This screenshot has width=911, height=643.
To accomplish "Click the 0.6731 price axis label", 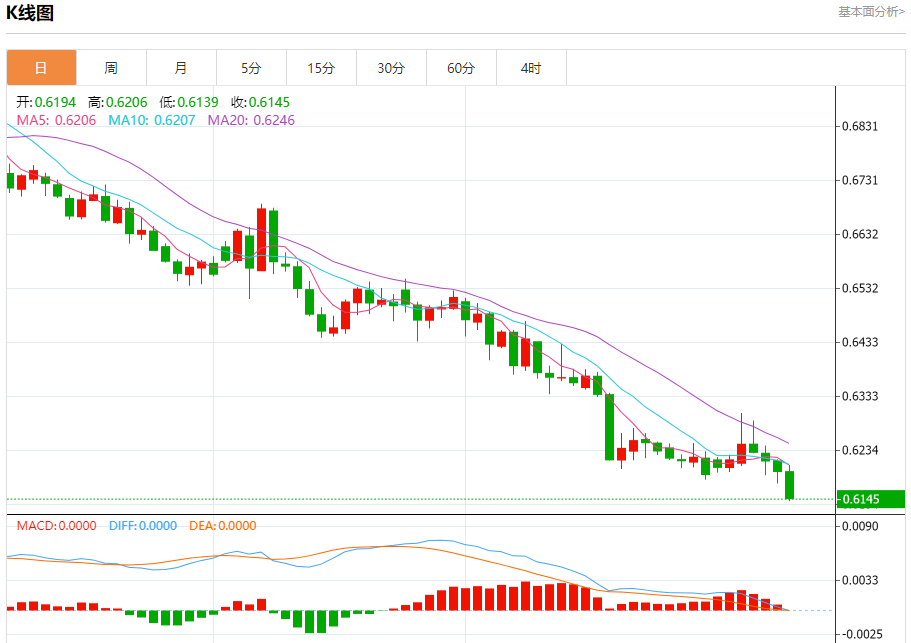I will 860,180.
